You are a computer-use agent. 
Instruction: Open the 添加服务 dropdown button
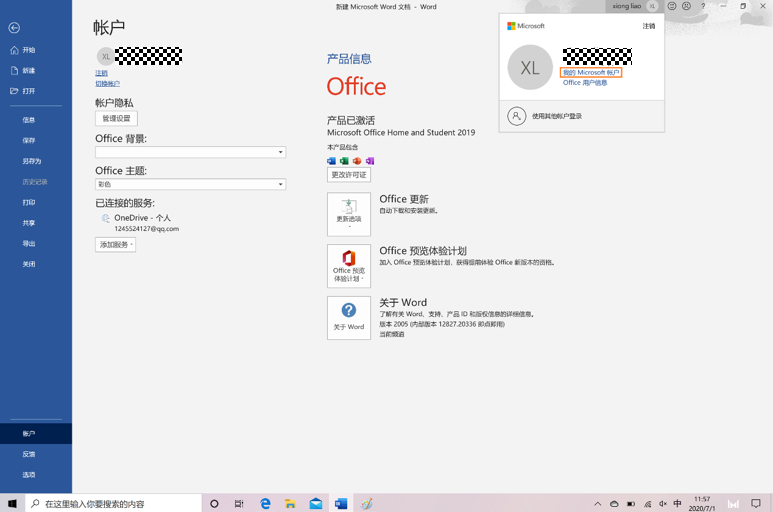(x=115, y=244)
